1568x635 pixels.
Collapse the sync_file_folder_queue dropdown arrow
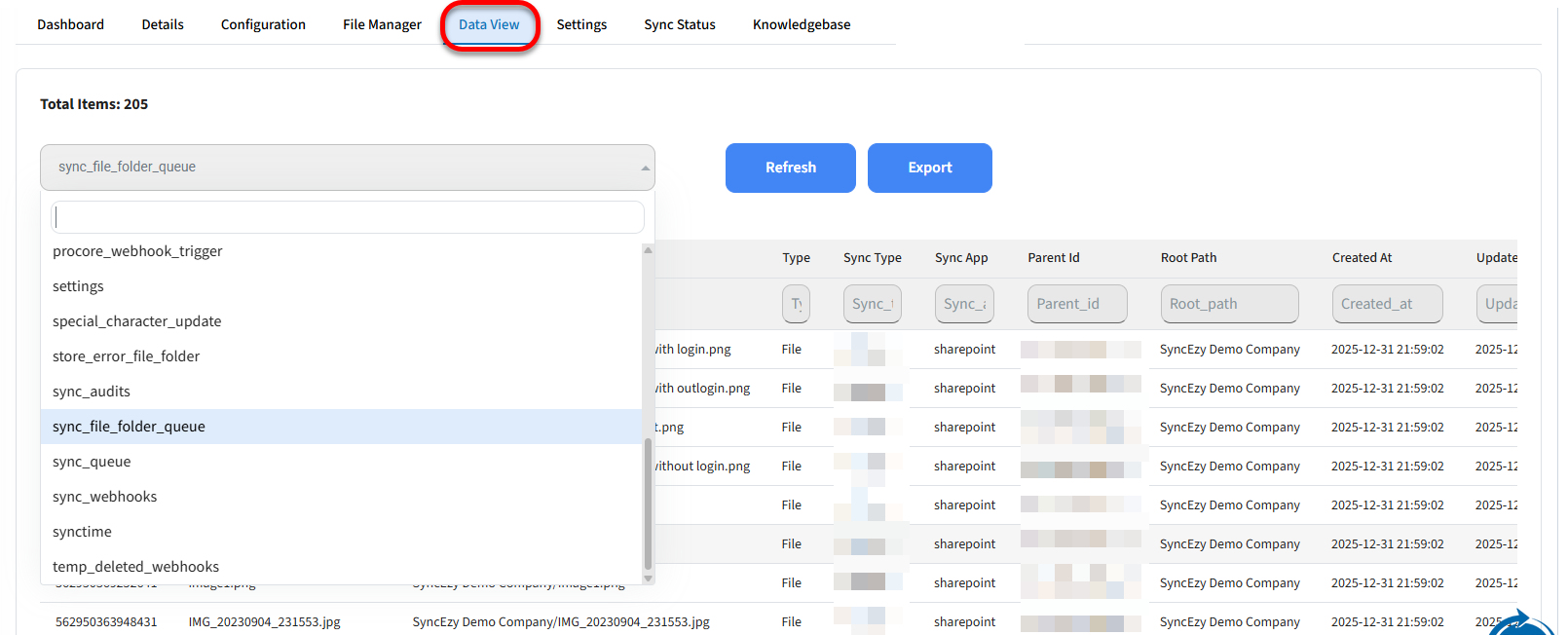click(645, 168)
